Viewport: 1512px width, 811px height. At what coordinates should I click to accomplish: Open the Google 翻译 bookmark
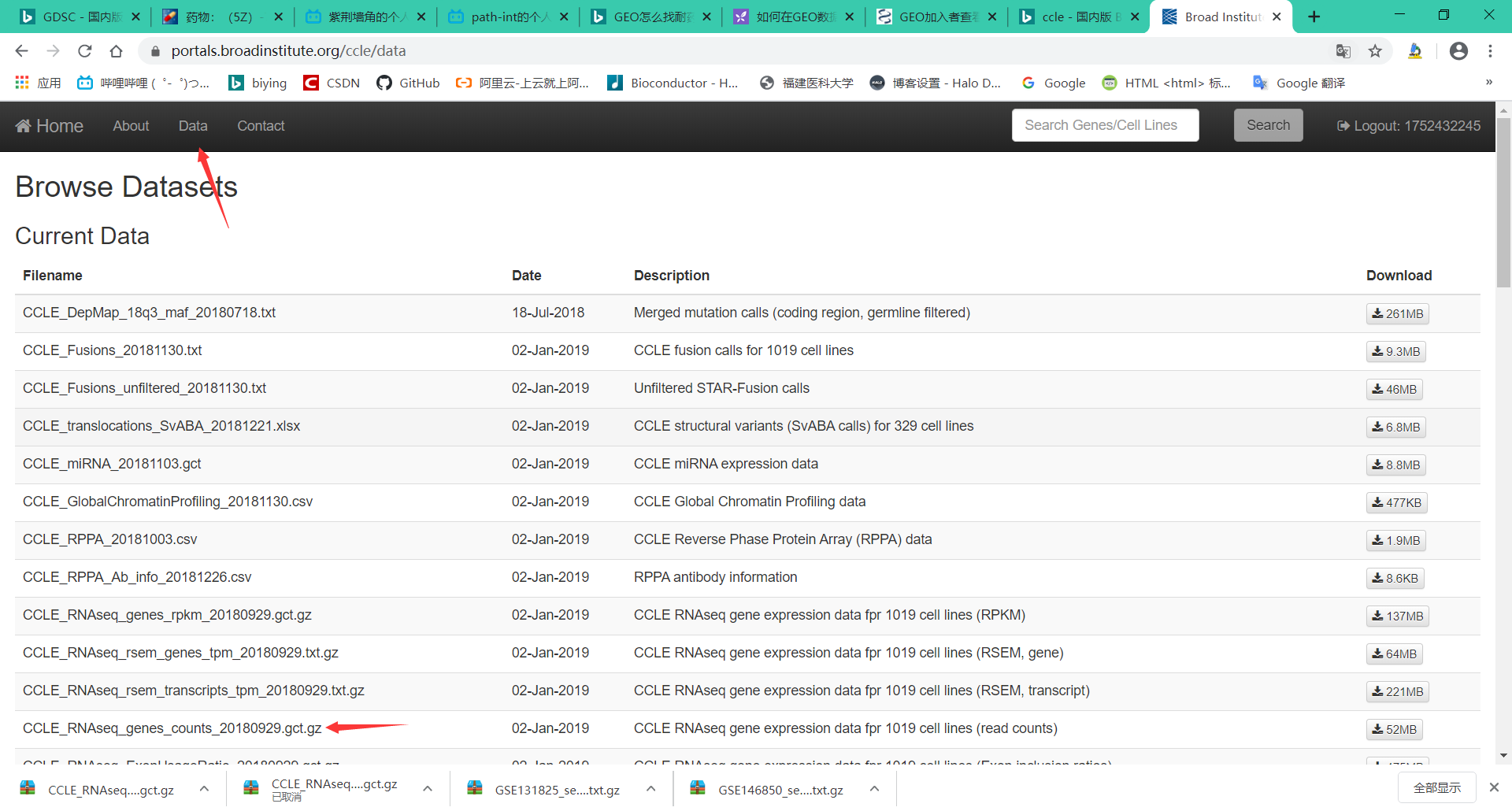[1299, 83]
